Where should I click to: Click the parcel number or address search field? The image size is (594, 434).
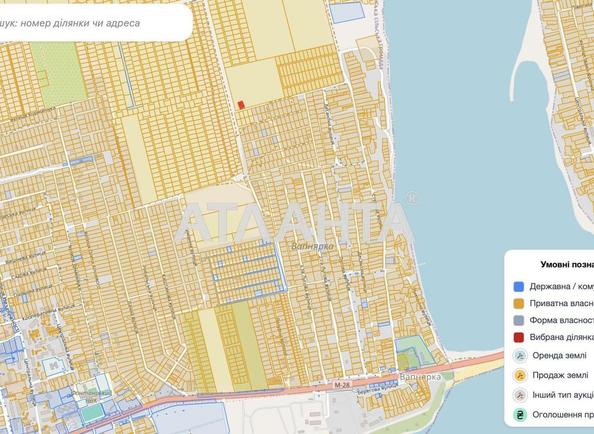(x=95, y=23)
